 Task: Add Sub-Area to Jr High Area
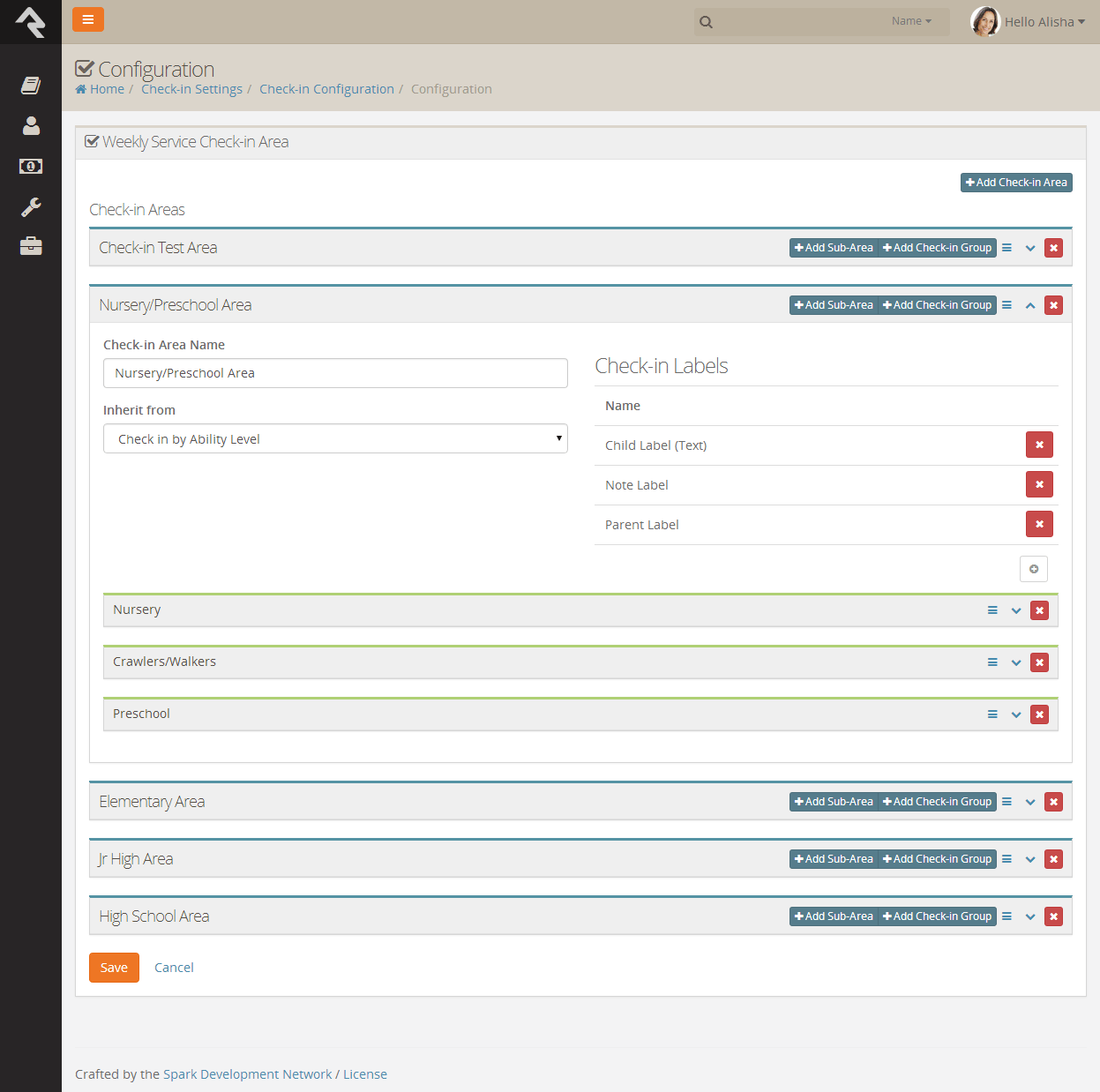tap(834, 859)
